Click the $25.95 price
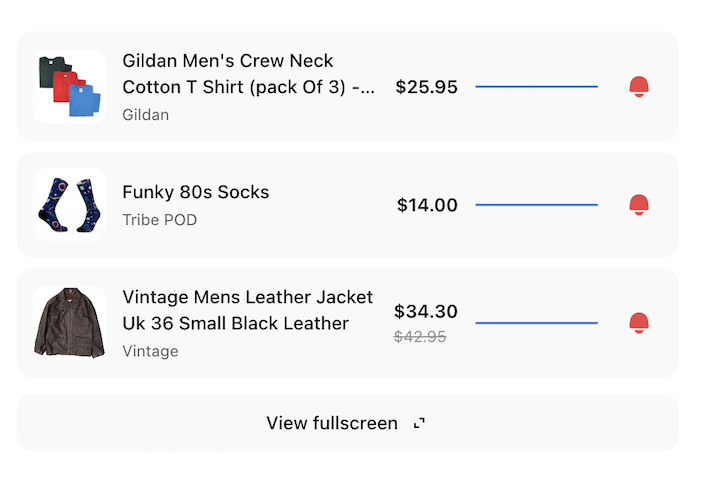Viewport: 706px width, 478px height. point(426,87)
